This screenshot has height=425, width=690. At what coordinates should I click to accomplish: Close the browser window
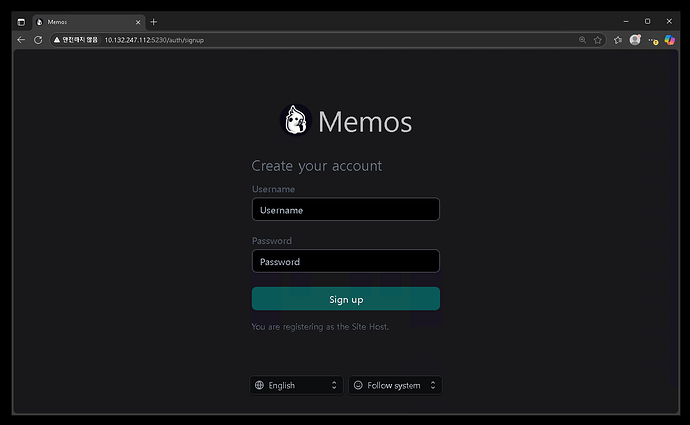(669, 21)
